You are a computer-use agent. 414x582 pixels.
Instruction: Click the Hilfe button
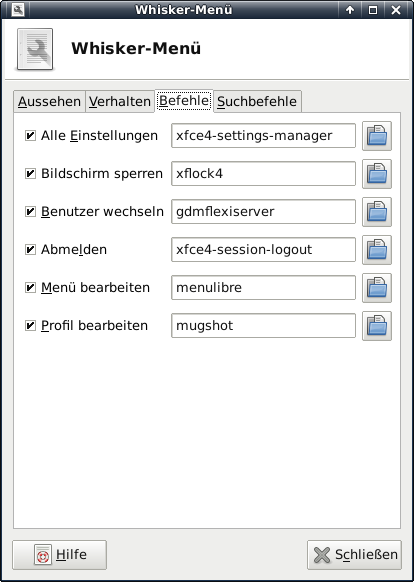click(x=59, y=555)
